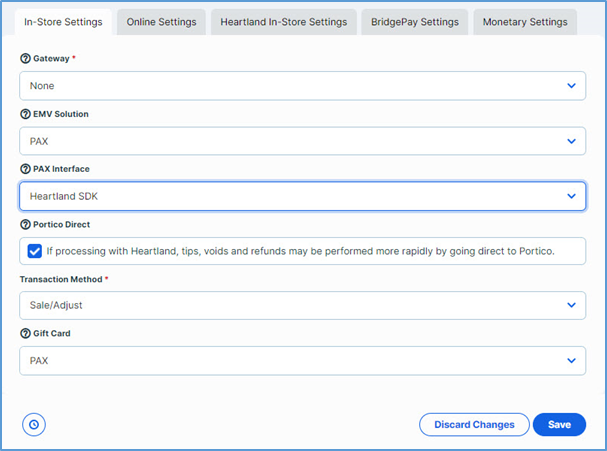Switch to the Online Settings tab
Screen dimensions: 607x451
coord(161,22)
